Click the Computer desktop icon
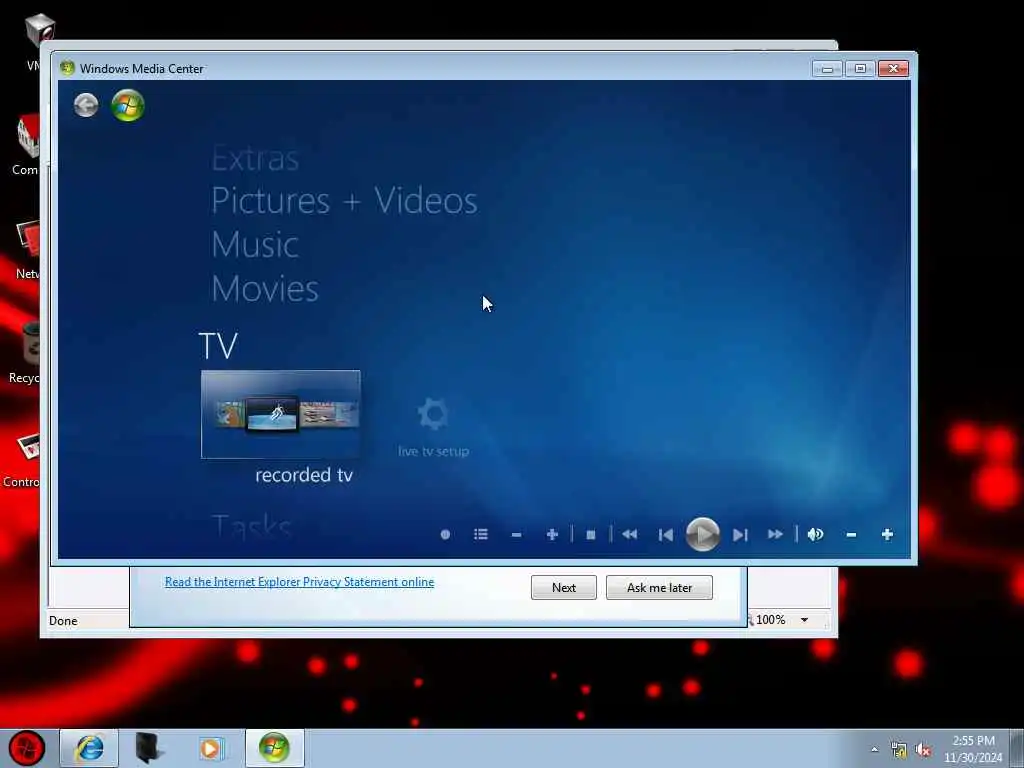Image resolution: width=1024 pixels, height=768 pixels. coord(26,145)
